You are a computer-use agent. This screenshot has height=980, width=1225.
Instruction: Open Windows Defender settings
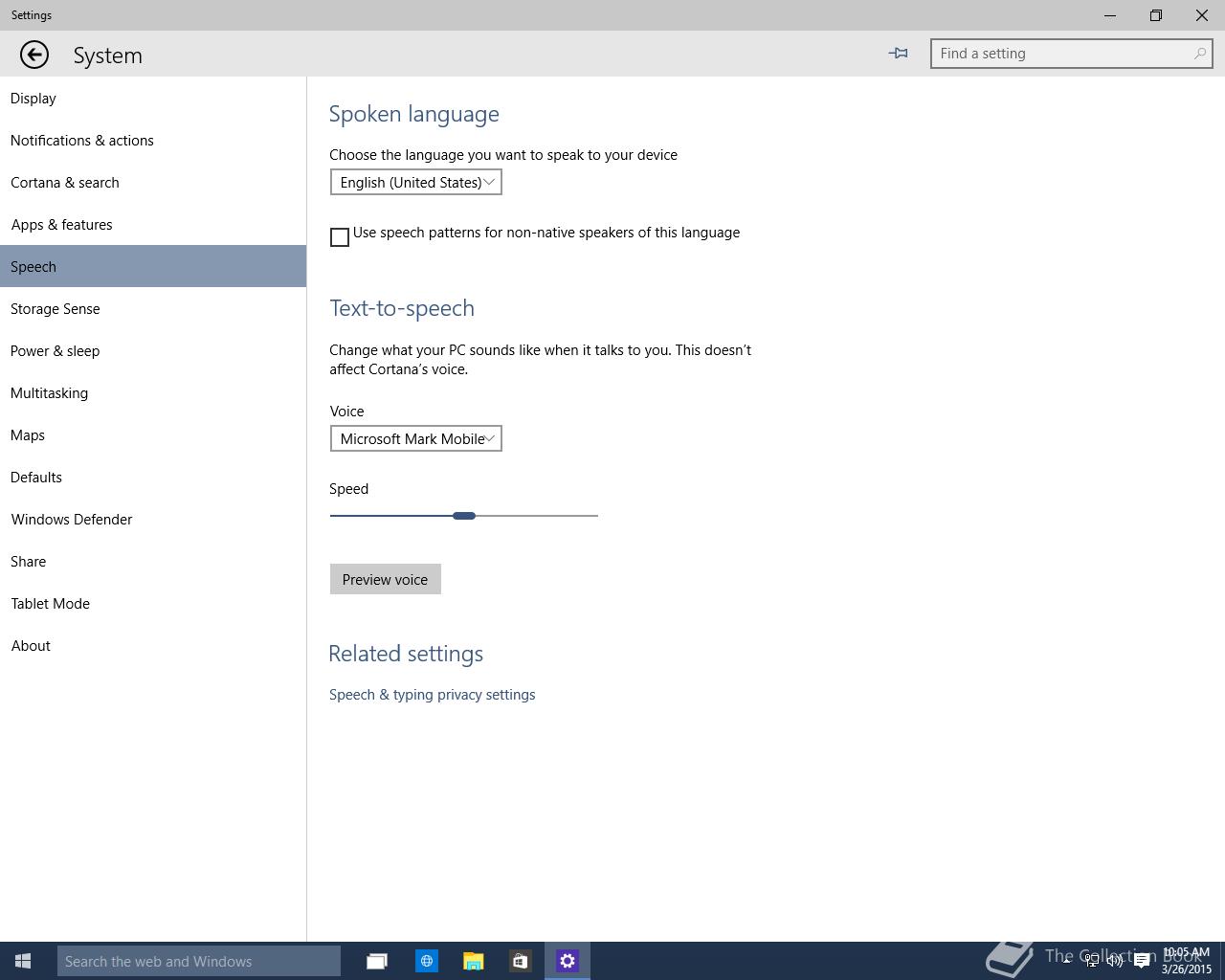[x=153, y=519]
